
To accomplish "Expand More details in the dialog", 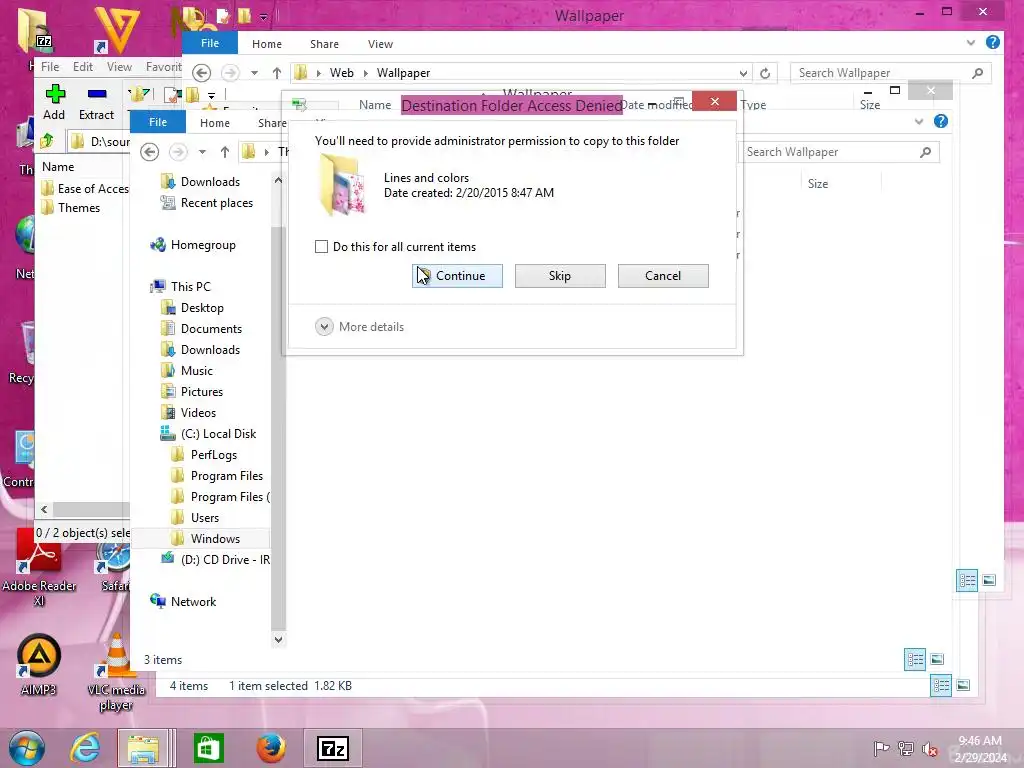I will [x=360, y=327].
